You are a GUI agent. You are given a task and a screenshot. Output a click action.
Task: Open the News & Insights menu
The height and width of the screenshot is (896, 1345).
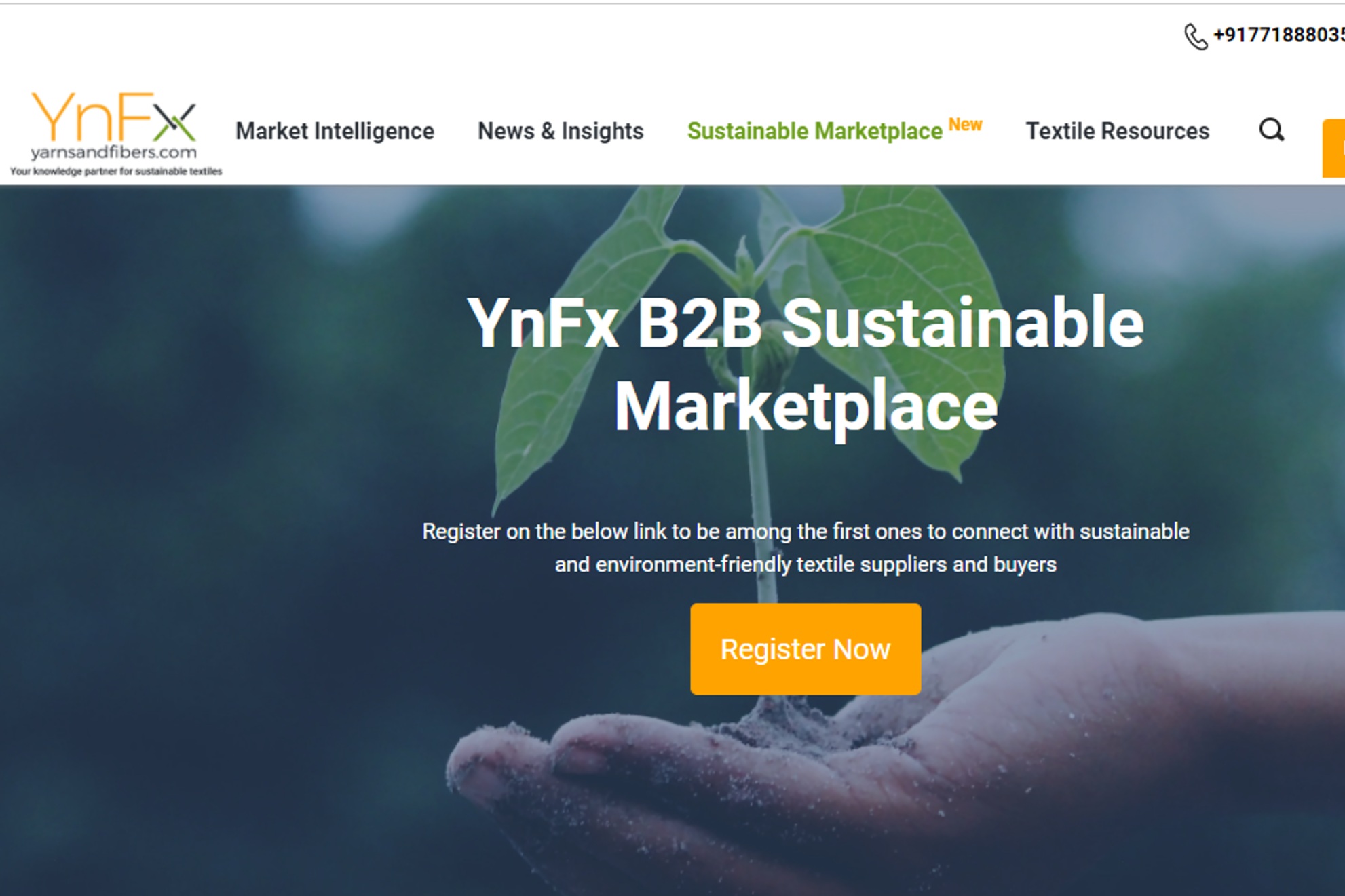pyautogui.click(x=561, y=131)
